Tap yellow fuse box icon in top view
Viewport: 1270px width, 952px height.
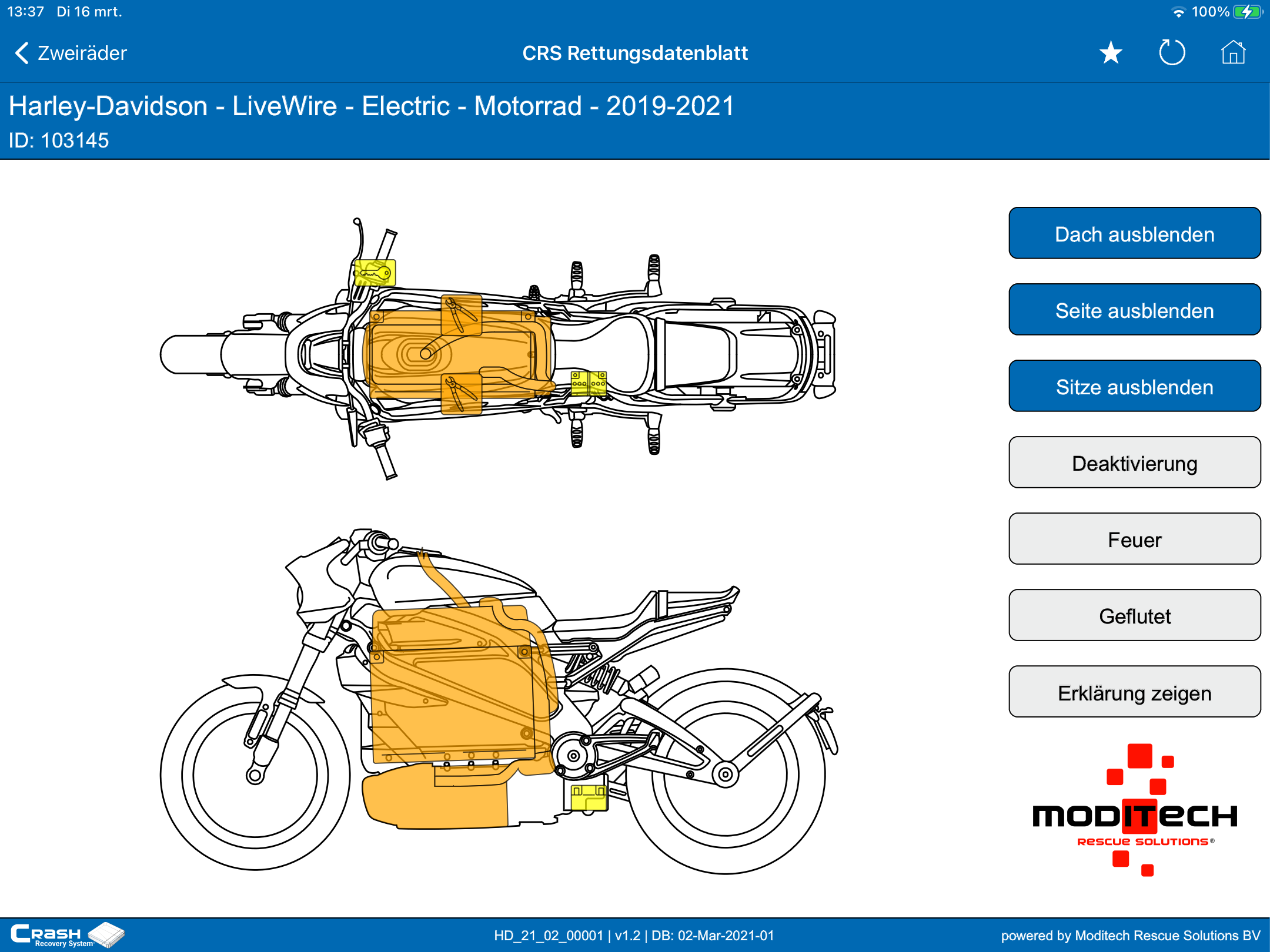point(589,383)
